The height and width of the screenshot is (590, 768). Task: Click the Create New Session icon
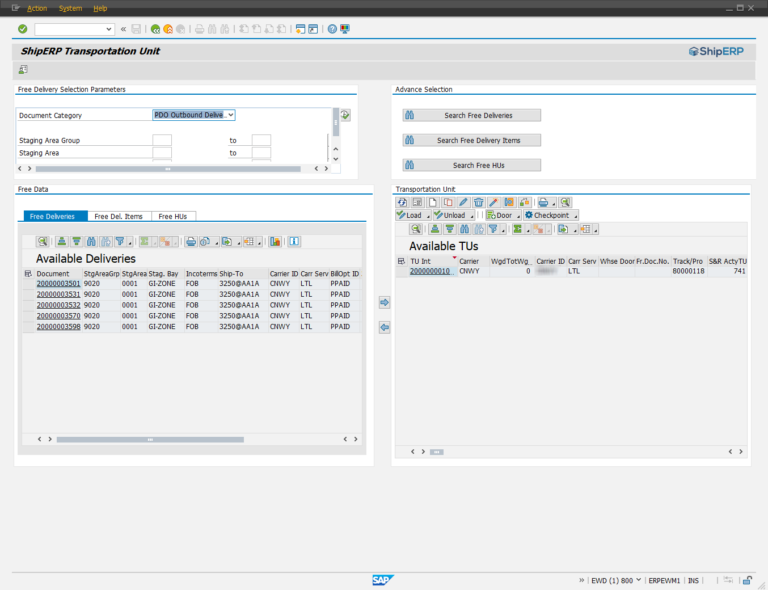pyautogui.click(x=300, y=29)
